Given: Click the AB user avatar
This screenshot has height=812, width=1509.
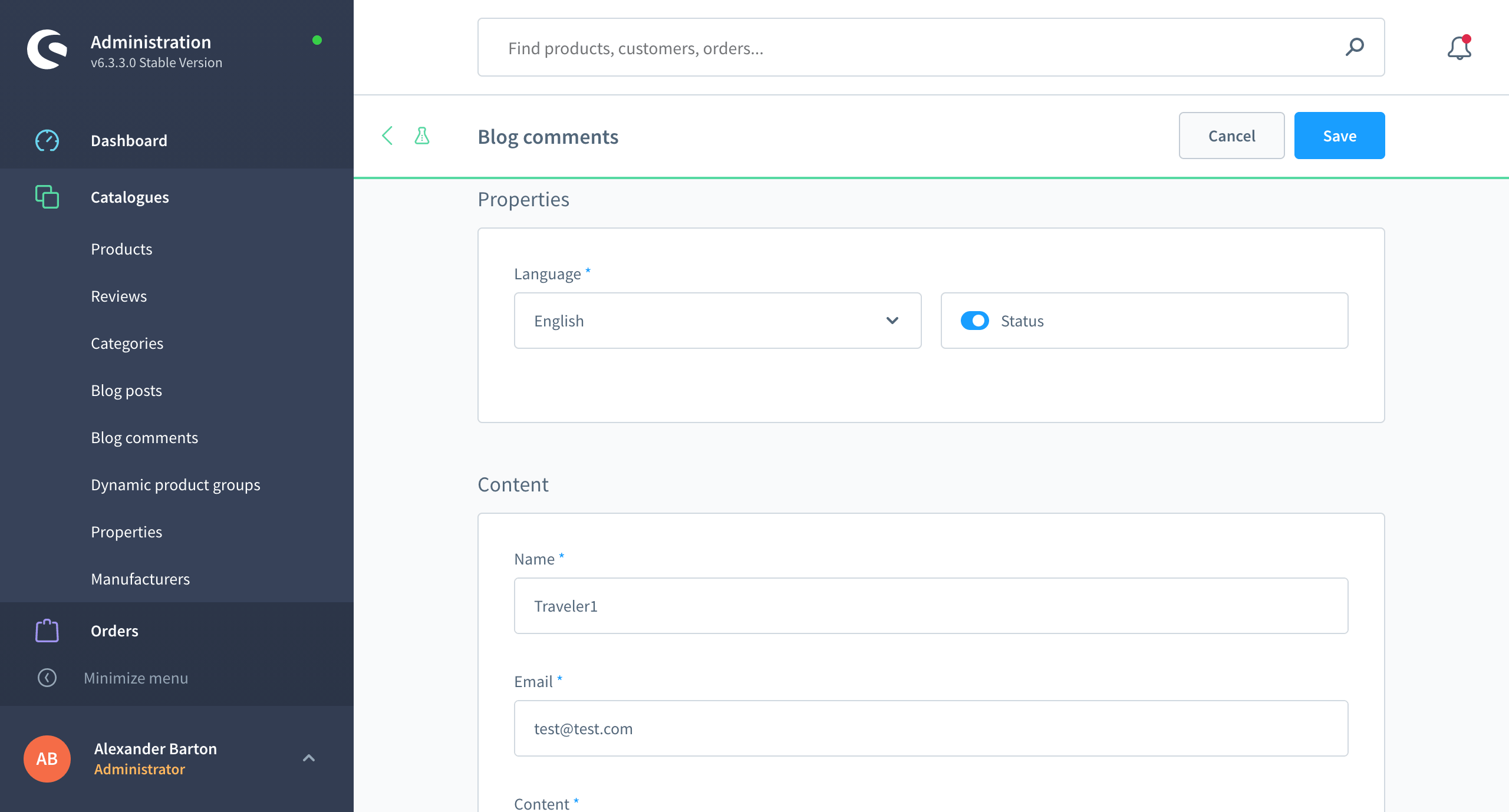Looking at the screenshot, I should pos(47,758).
